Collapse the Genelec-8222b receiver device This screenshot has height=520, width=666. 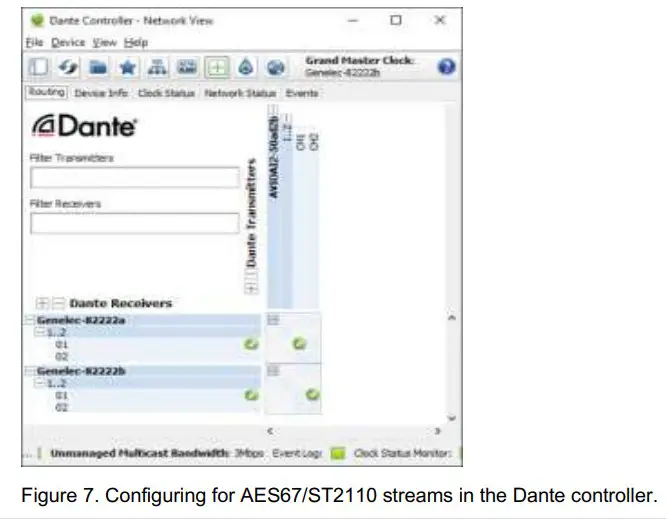click(30, 371)
